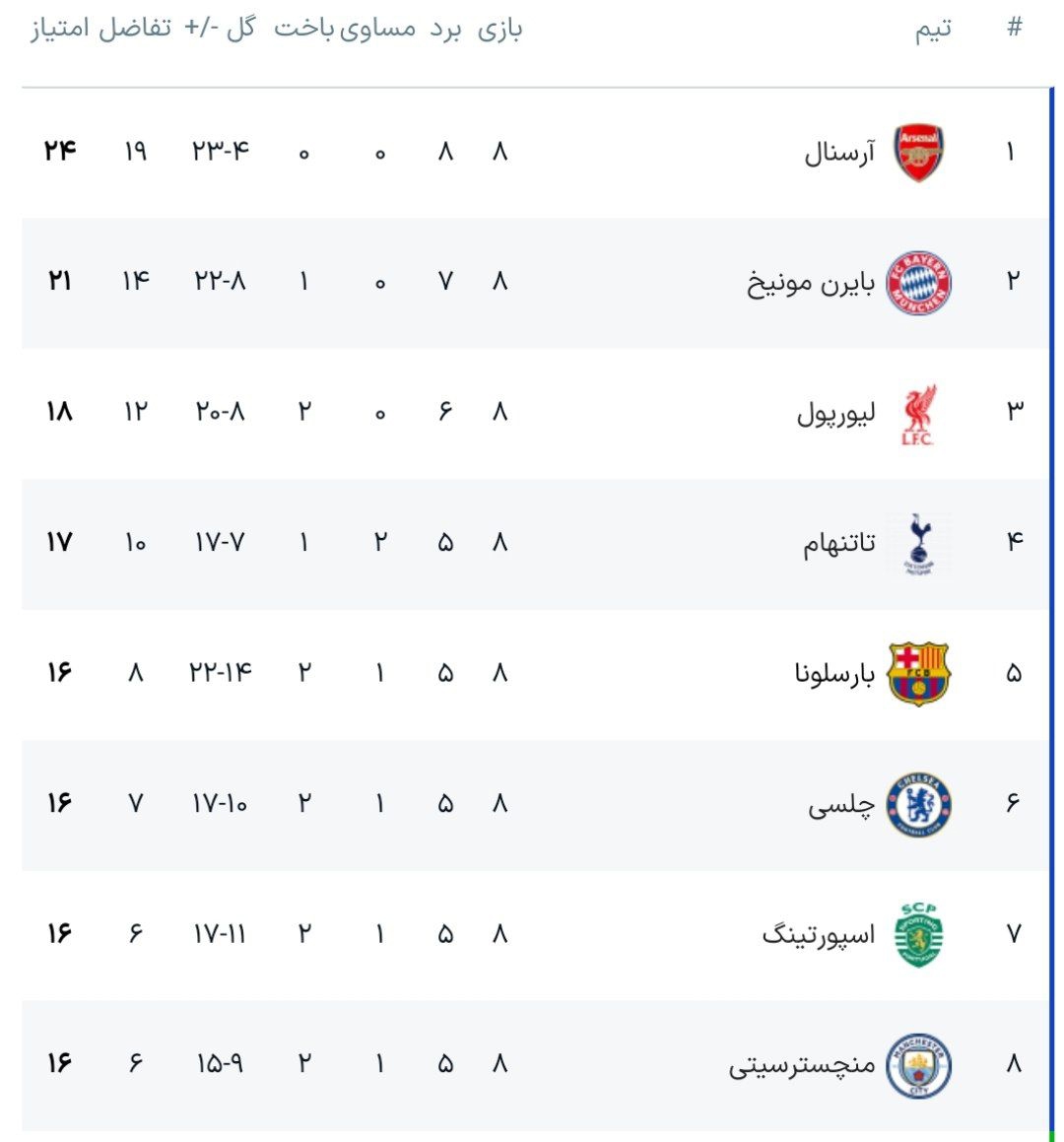Screen dimensions: 1064x1142
Task: Select the تاتنهام team name
Action: 838,544
